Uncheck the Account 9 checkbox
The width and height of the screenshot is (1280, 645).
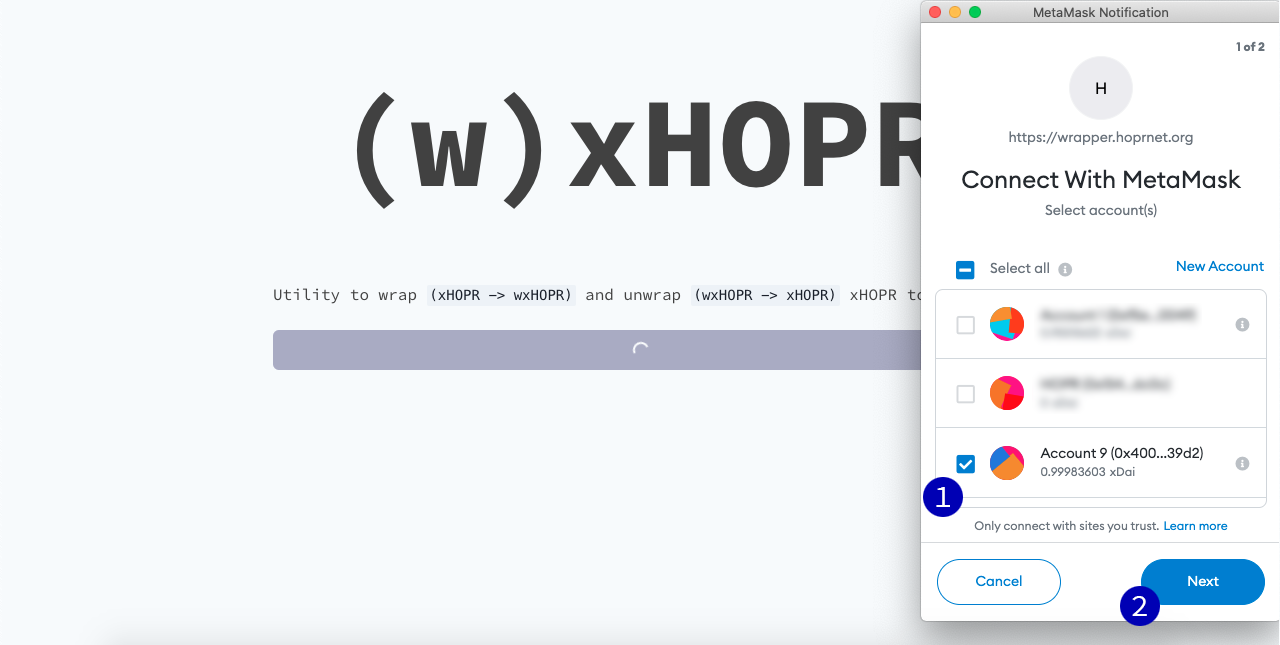966,463
